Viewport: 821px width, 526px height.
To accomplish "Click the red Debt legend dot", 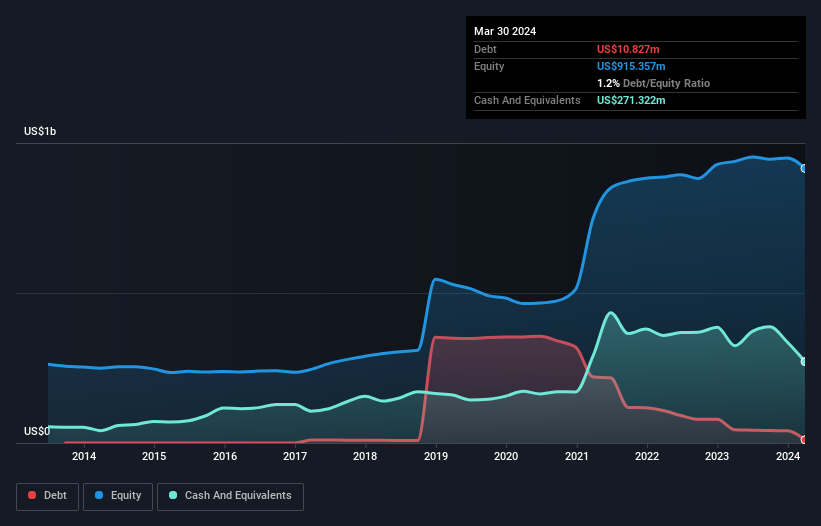I will pos(32,495).
